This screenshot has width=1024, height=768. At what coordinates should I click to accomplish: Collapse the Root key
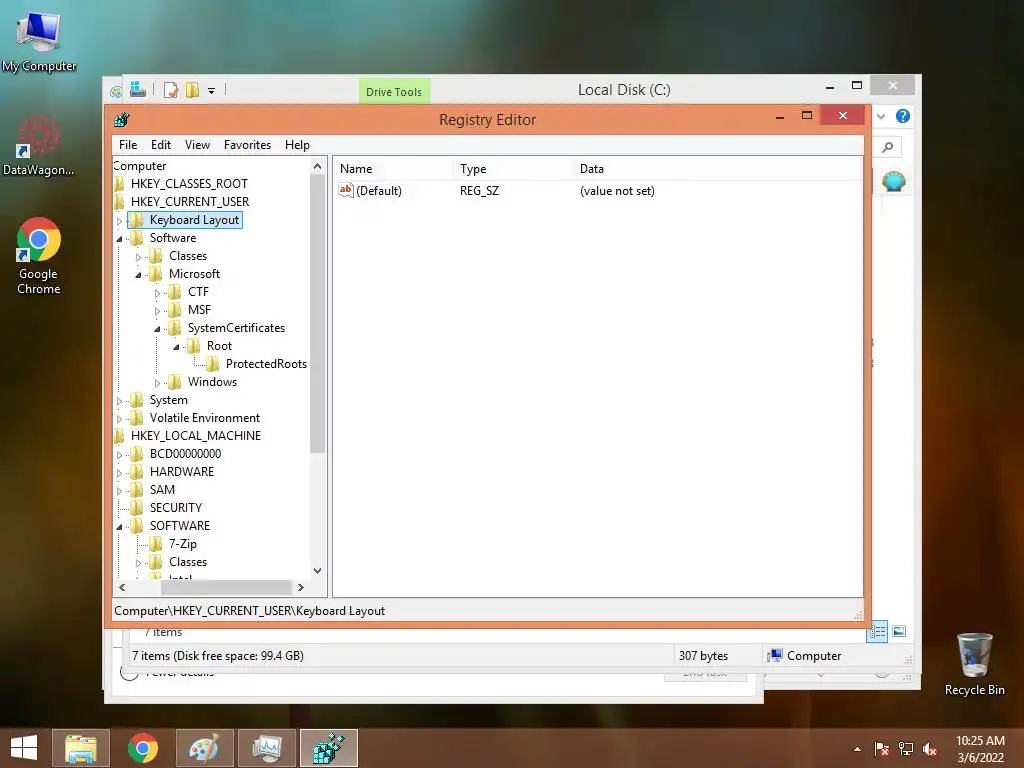click(176, 347)
